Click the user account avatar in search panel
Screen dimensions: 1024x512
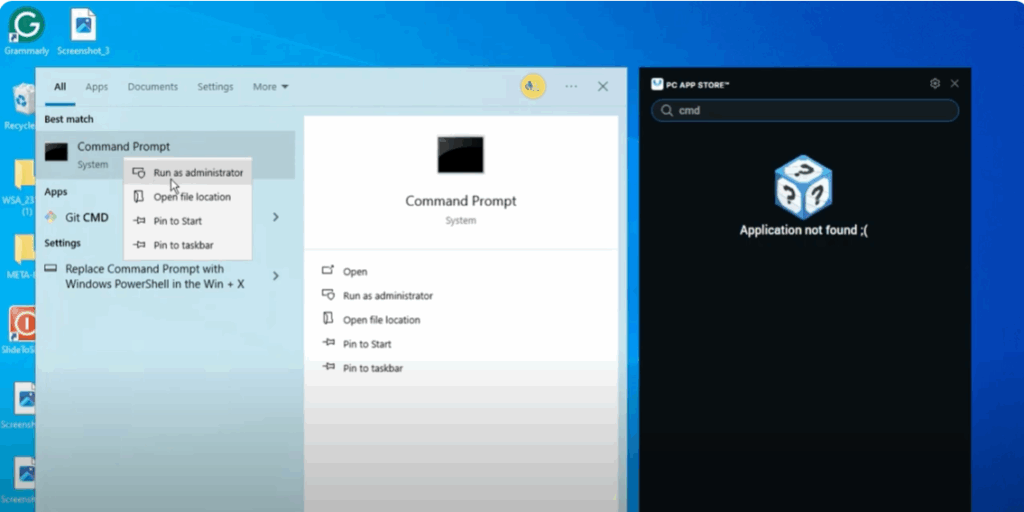(533, 86)
